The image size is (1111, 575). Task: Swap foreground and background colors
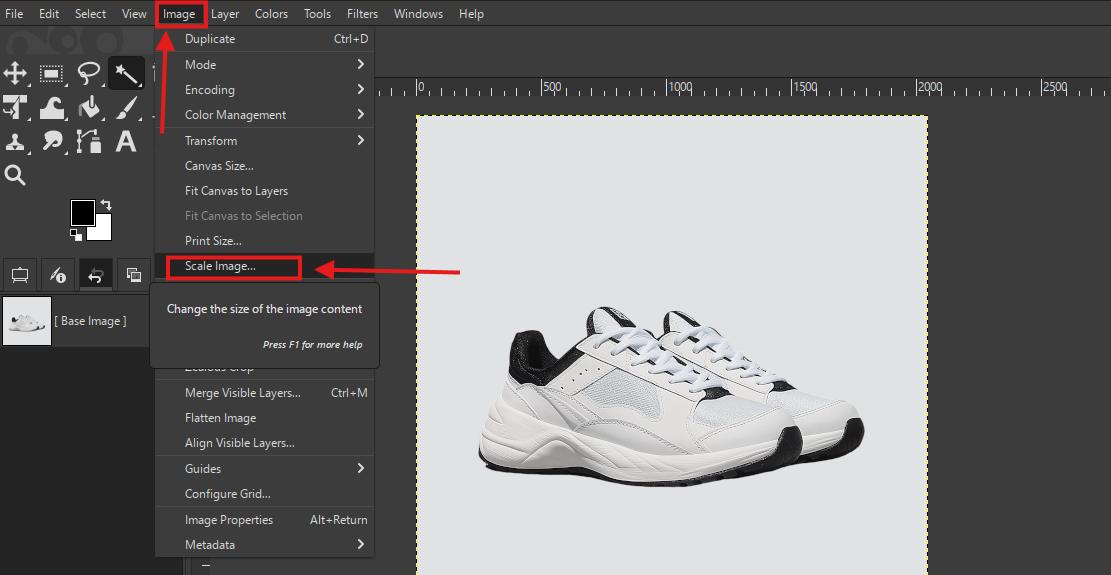(x=105, y=205)
